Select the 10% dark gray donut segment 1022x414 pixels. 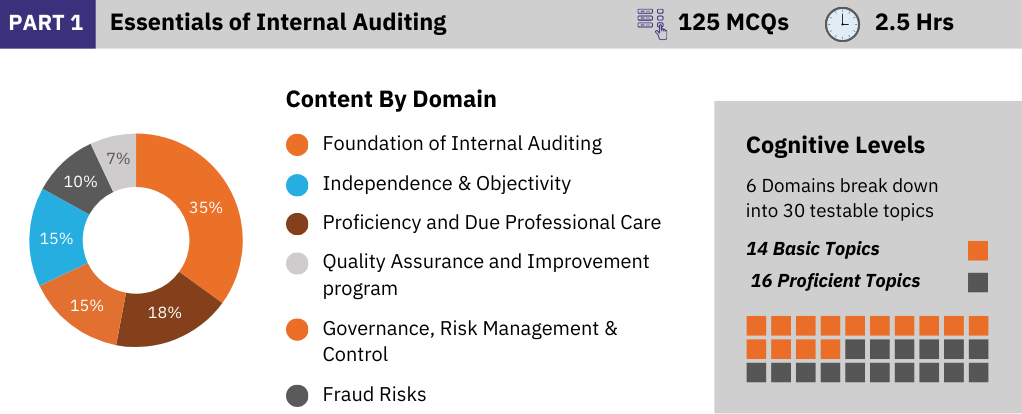coord(80,179)
